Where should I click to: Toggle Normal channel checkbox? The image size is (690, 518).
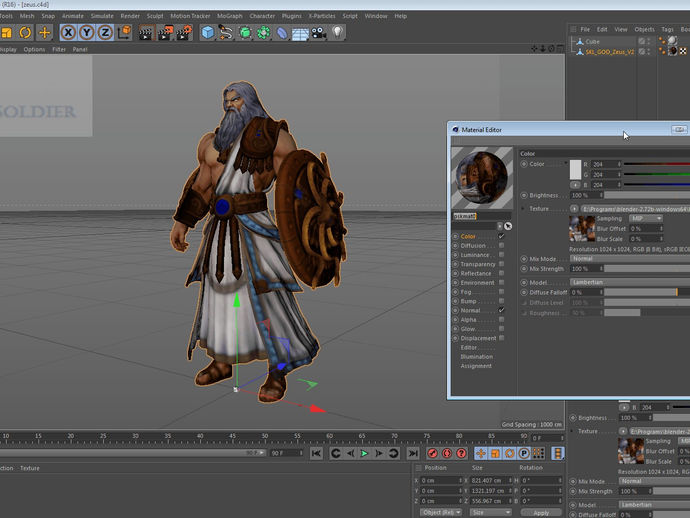pos(501,310)
